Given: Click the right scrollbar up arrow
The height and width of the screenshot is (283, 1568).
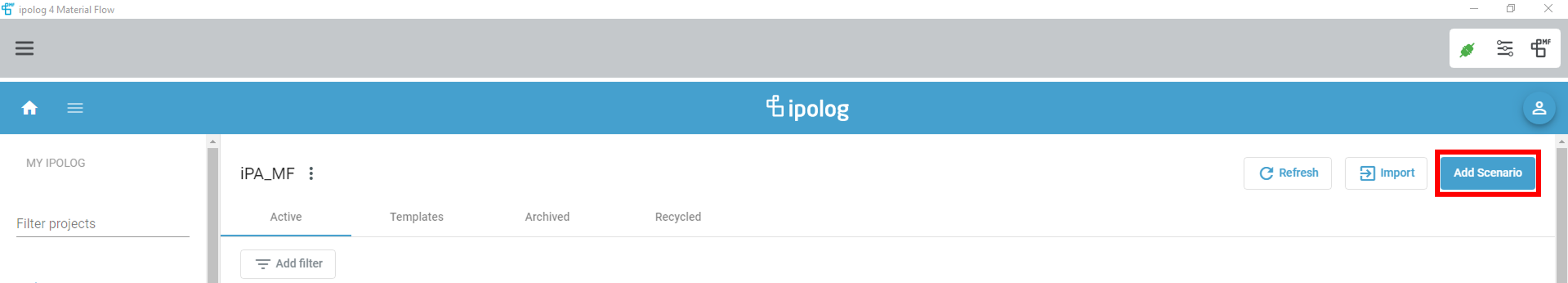Looking at the screenshot, I should [1561, 141].
